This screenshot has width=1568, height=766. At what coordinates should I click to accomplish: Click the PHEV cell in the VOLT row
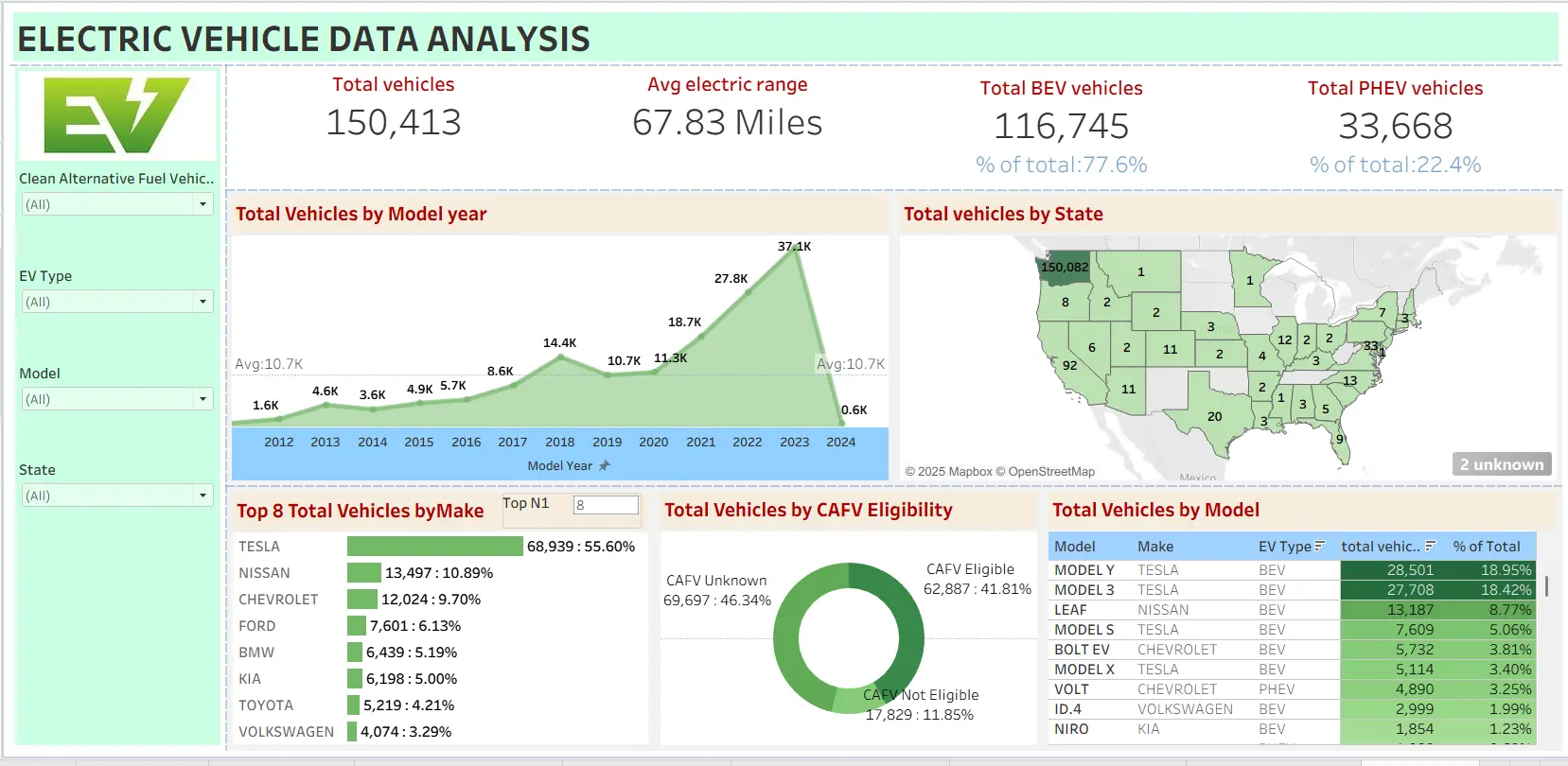point(1277,689)
